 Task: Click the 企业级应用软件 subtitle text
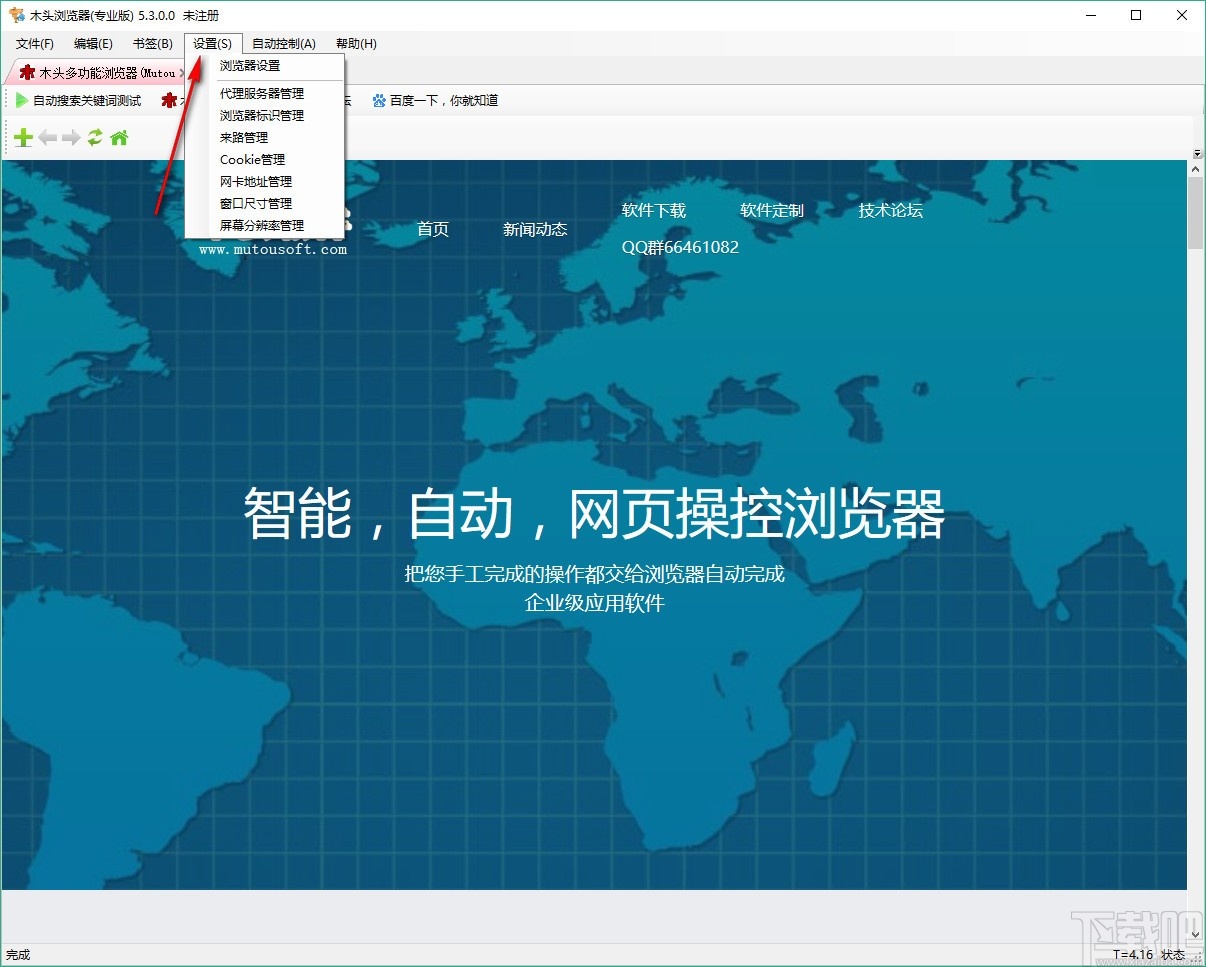[x=594, y=603]
